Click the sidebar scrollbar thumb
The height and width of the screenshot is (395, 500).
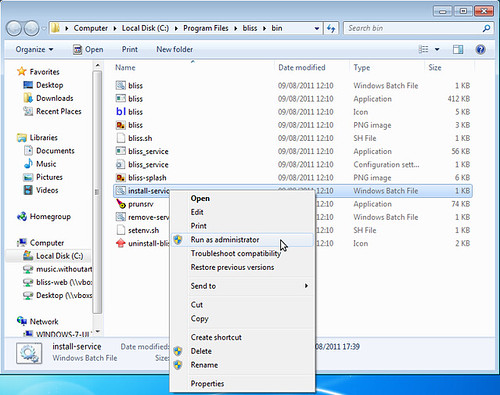click(x=97, y=192)
